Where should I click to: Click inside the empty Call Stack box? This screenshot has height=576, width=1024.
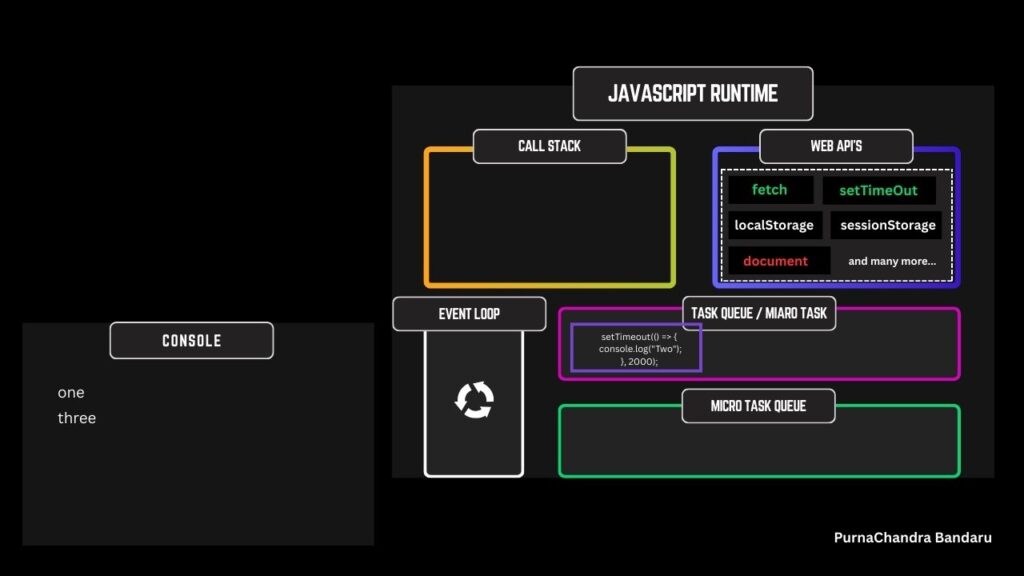(549, 225)
